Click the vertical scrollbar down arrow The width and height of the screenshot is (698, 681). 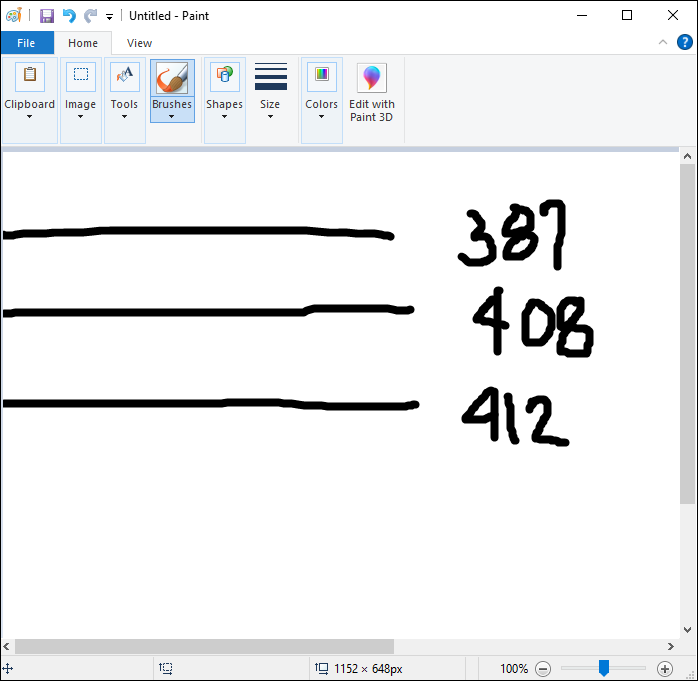point(687,630)
